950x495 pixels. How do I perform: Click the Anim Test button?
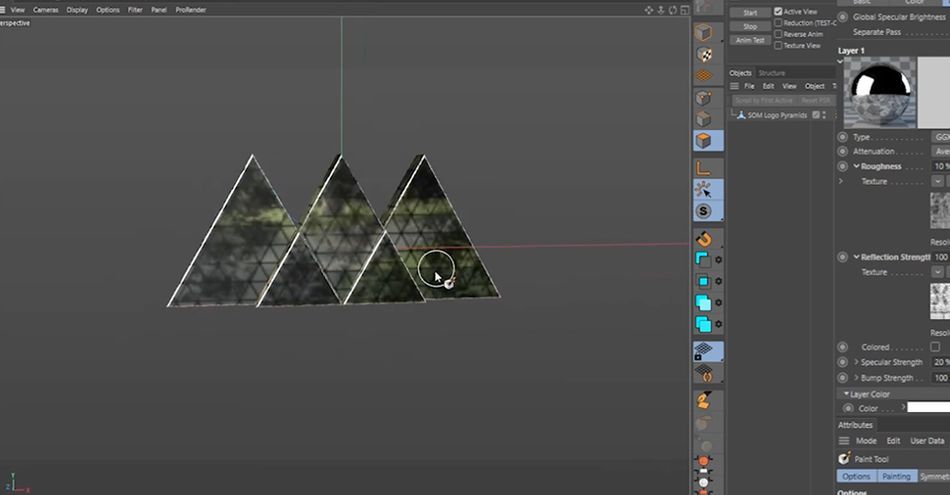point(750,40)
